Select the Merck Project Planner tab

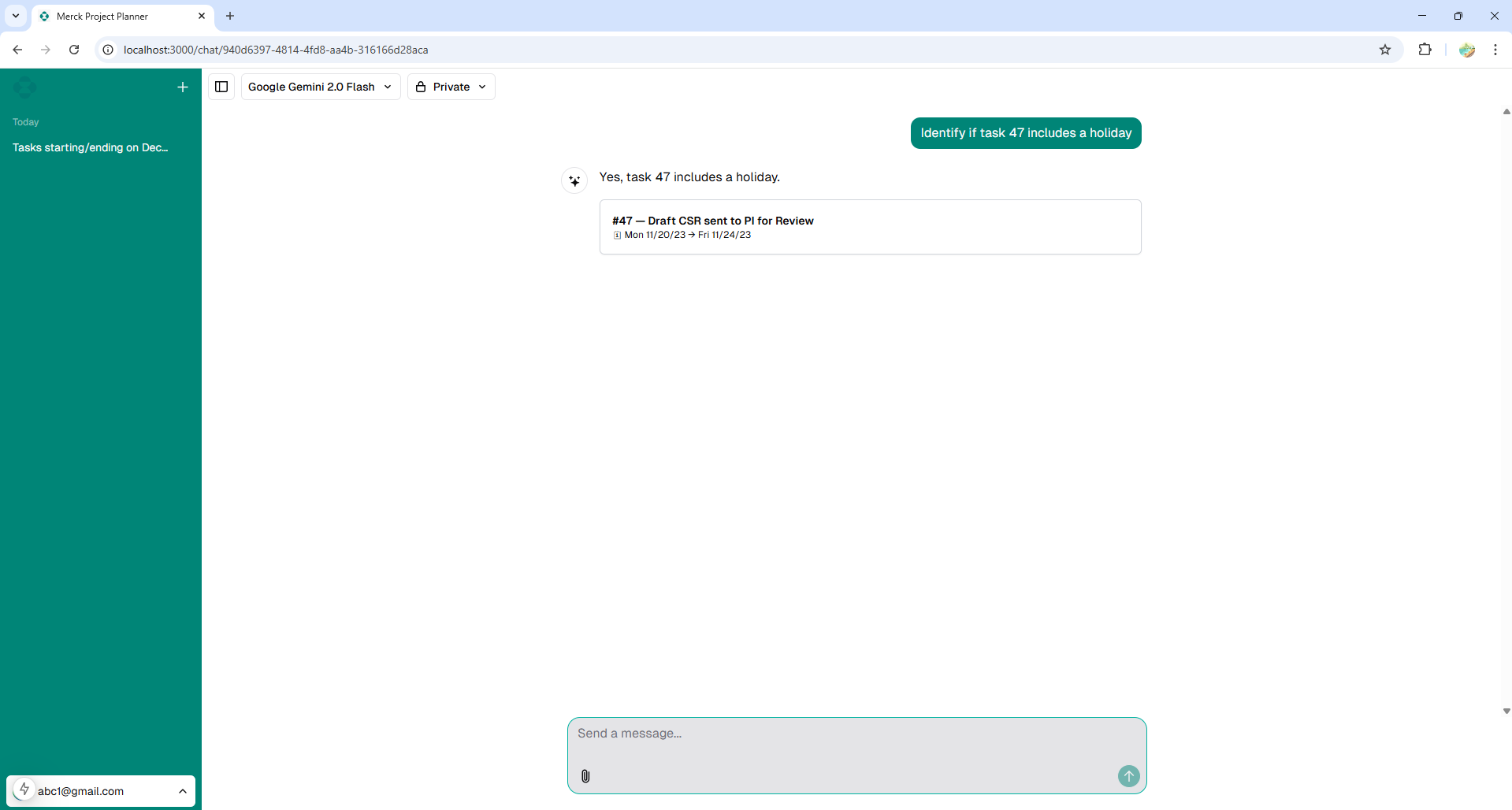118,17
